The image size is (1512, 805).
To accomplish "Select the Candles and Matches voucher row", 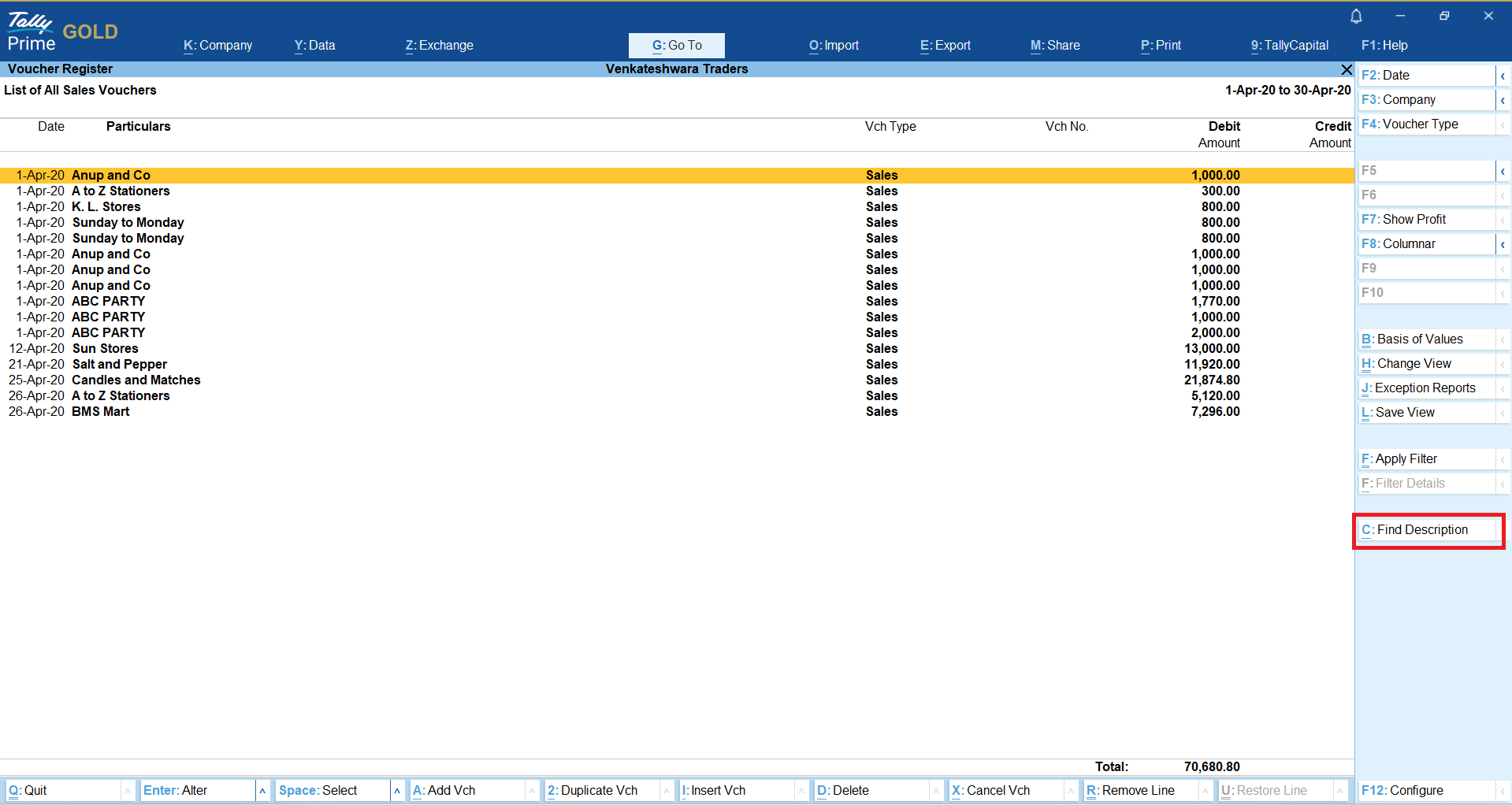I will point(136,380).
